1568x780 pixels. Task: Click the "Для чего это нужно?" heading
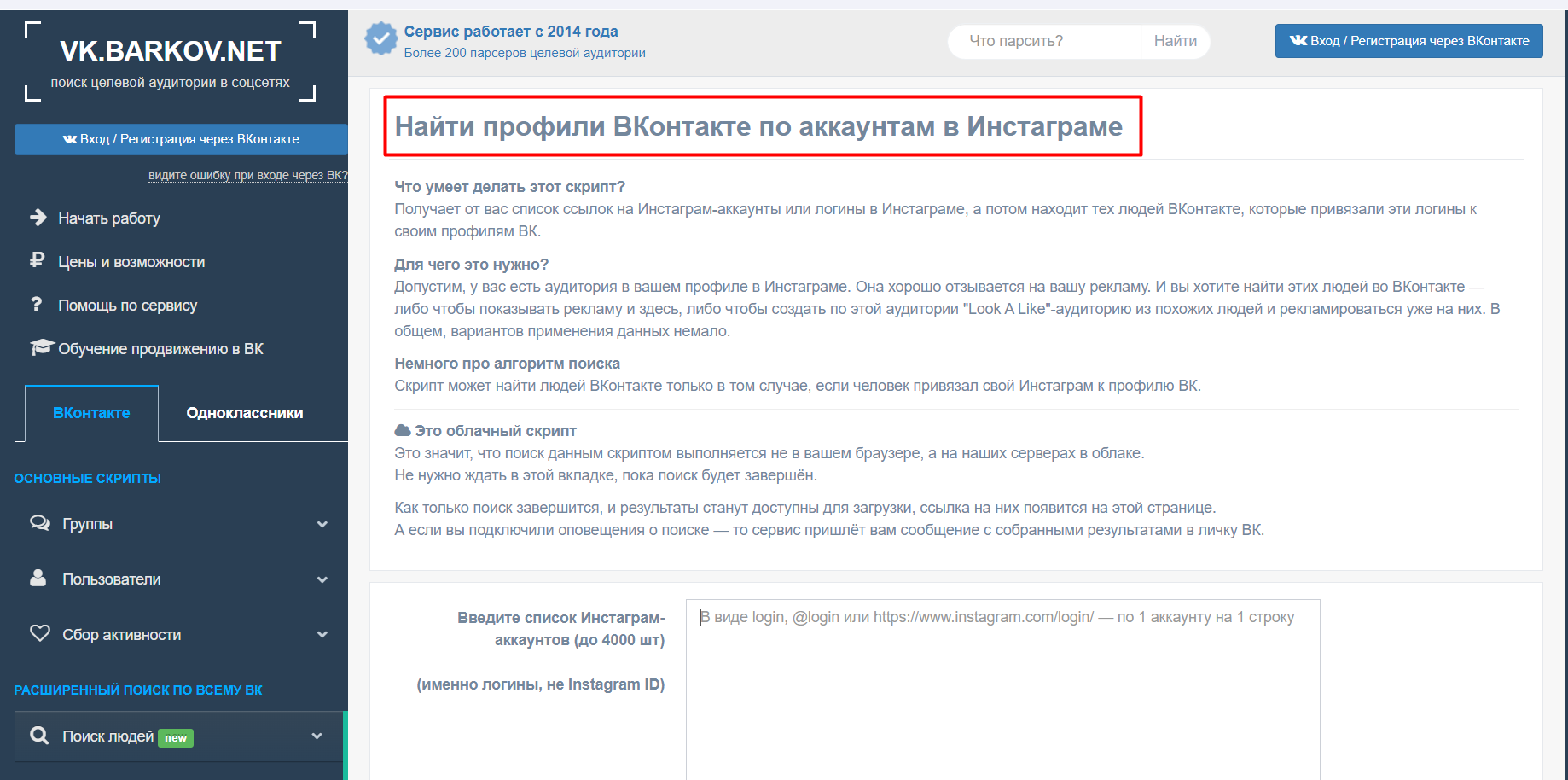(472, 265)
